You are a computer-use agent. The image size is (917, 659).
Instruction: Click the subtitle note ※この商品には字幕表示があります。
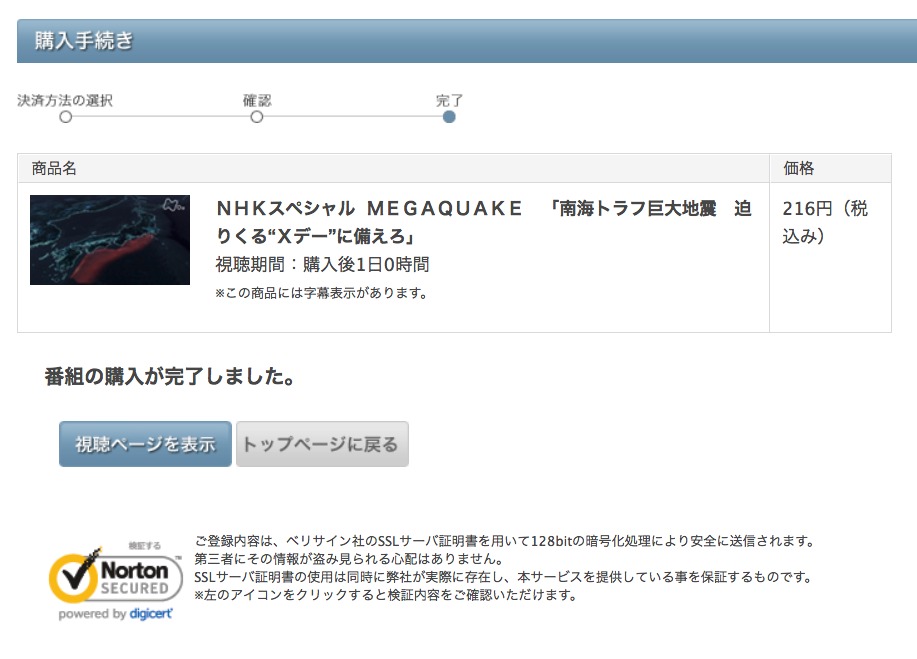(x=322, y=293)
